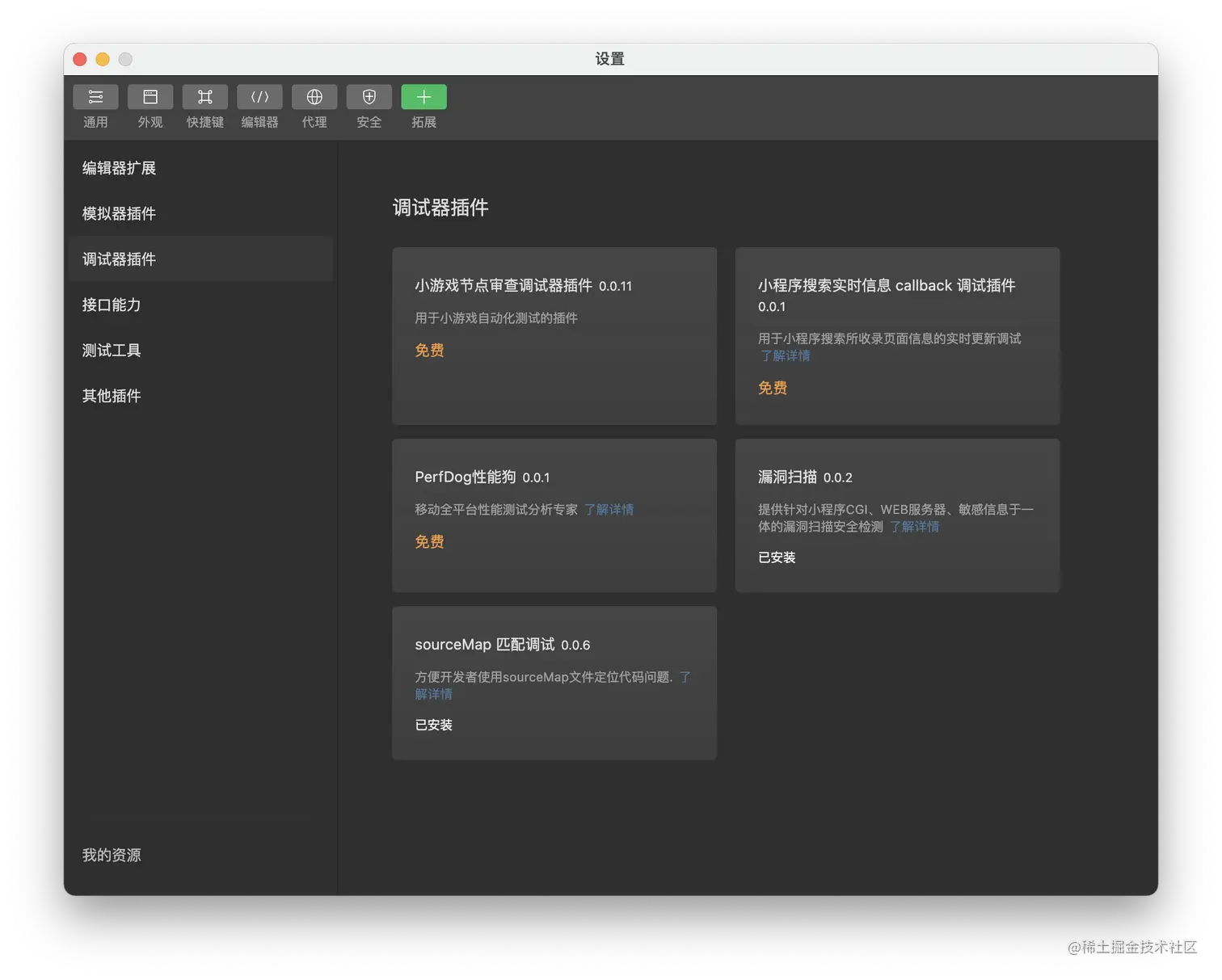Screen dimensions: 1222x980
Task: Minimize the 设置 window with yellow button
Action: (x=103, y=59)
